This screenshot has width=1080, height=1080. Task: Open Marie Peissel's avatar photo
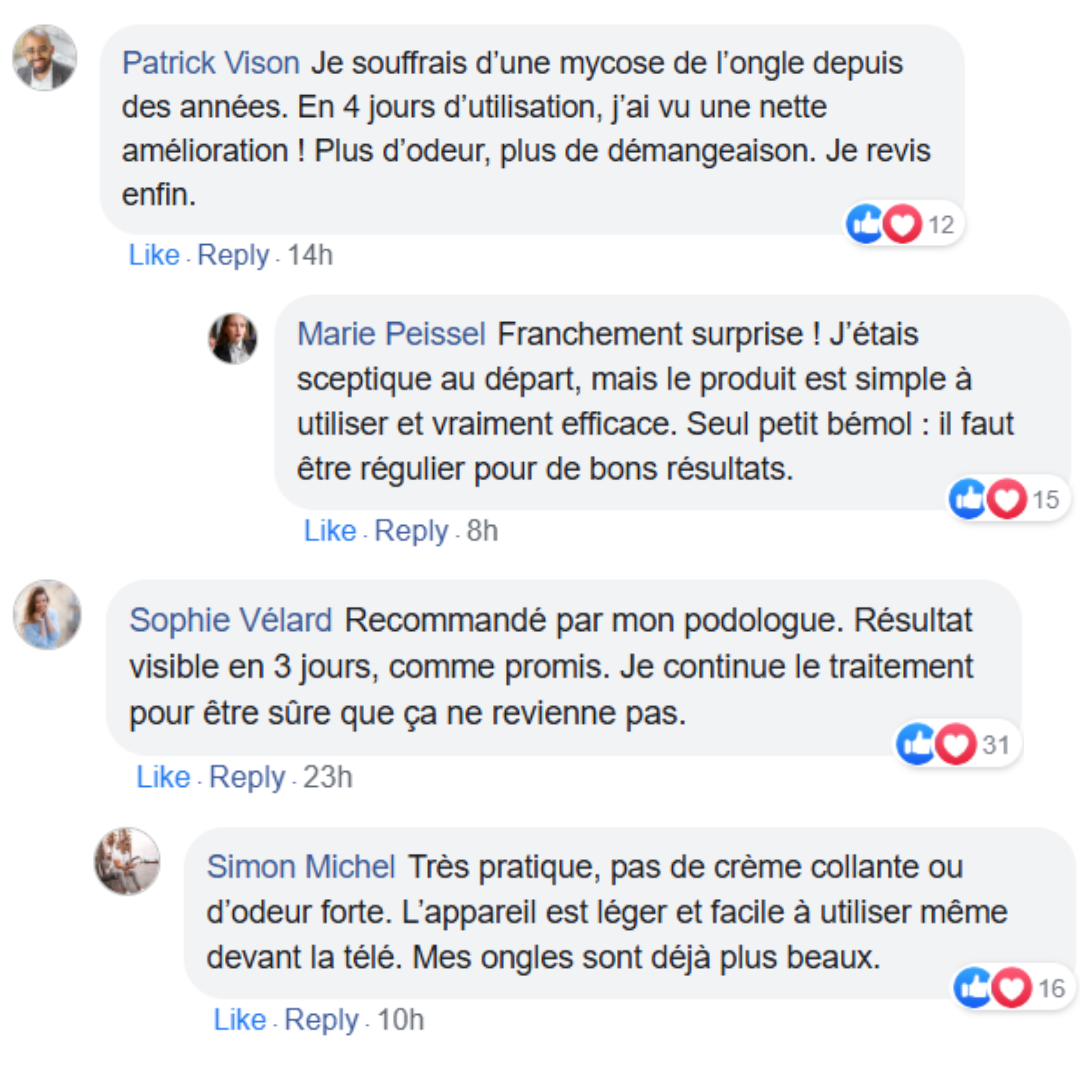point(233,339)
